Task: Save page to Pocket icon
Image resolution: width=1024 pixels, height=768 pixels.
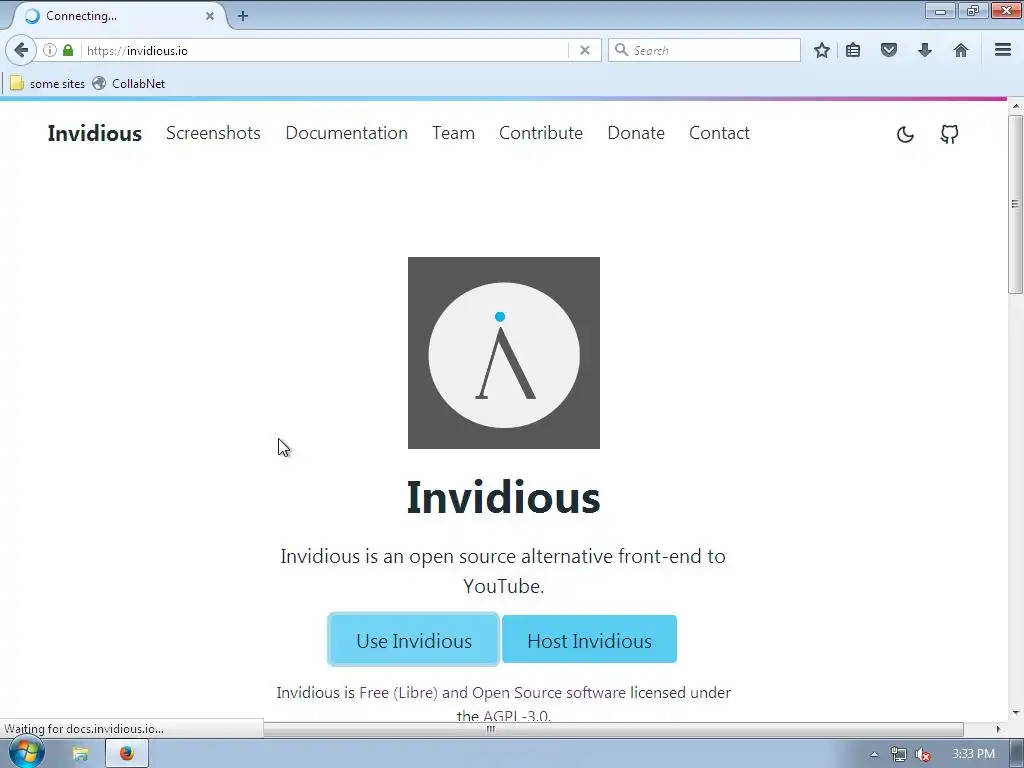Action: pos(889,50)
